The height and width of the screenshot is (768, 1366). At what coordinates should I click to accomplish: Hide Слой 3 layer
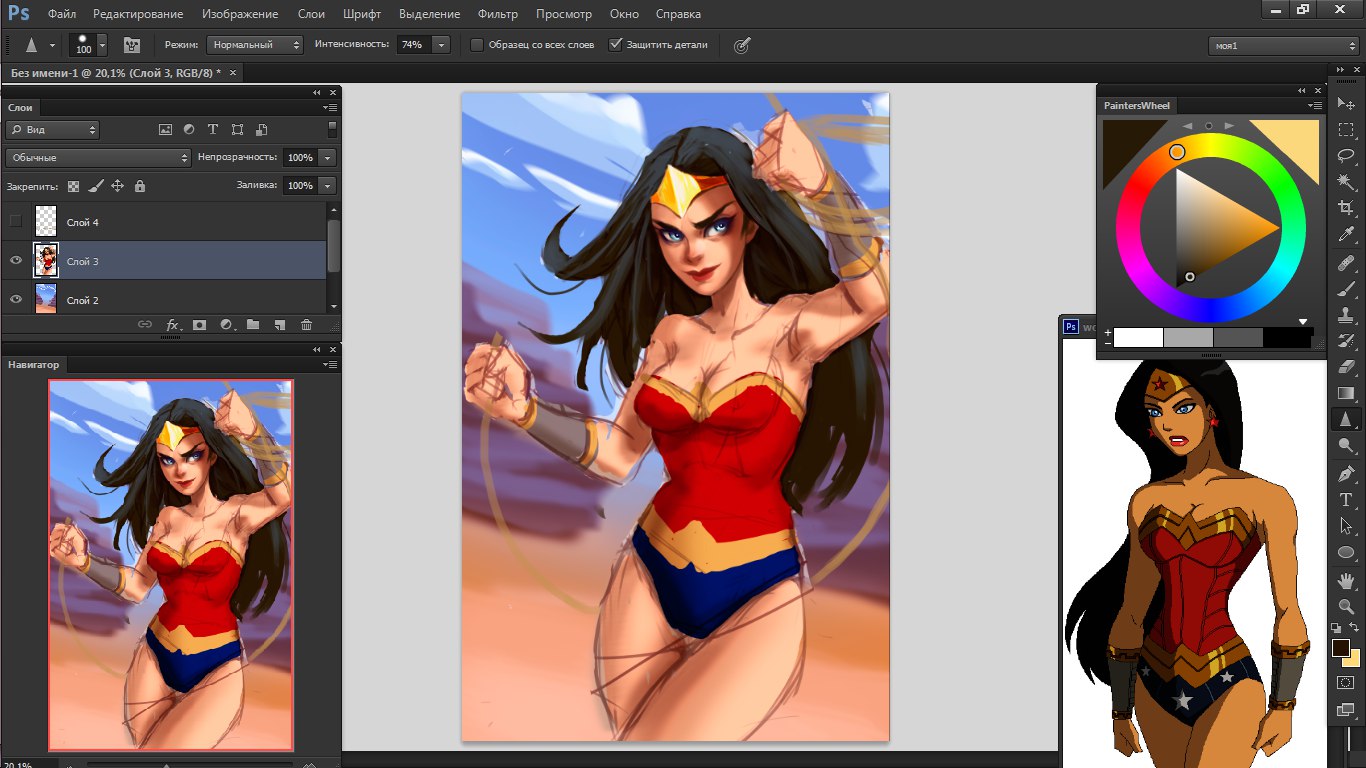[x=15, y=260]
